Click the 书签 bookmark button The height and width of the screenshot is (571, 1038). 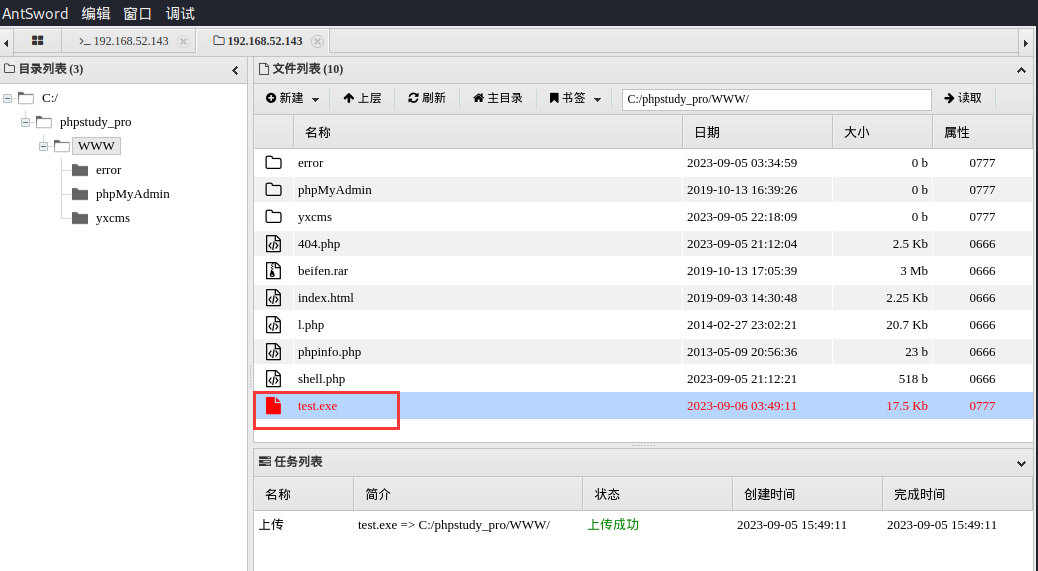pos(567,98)
